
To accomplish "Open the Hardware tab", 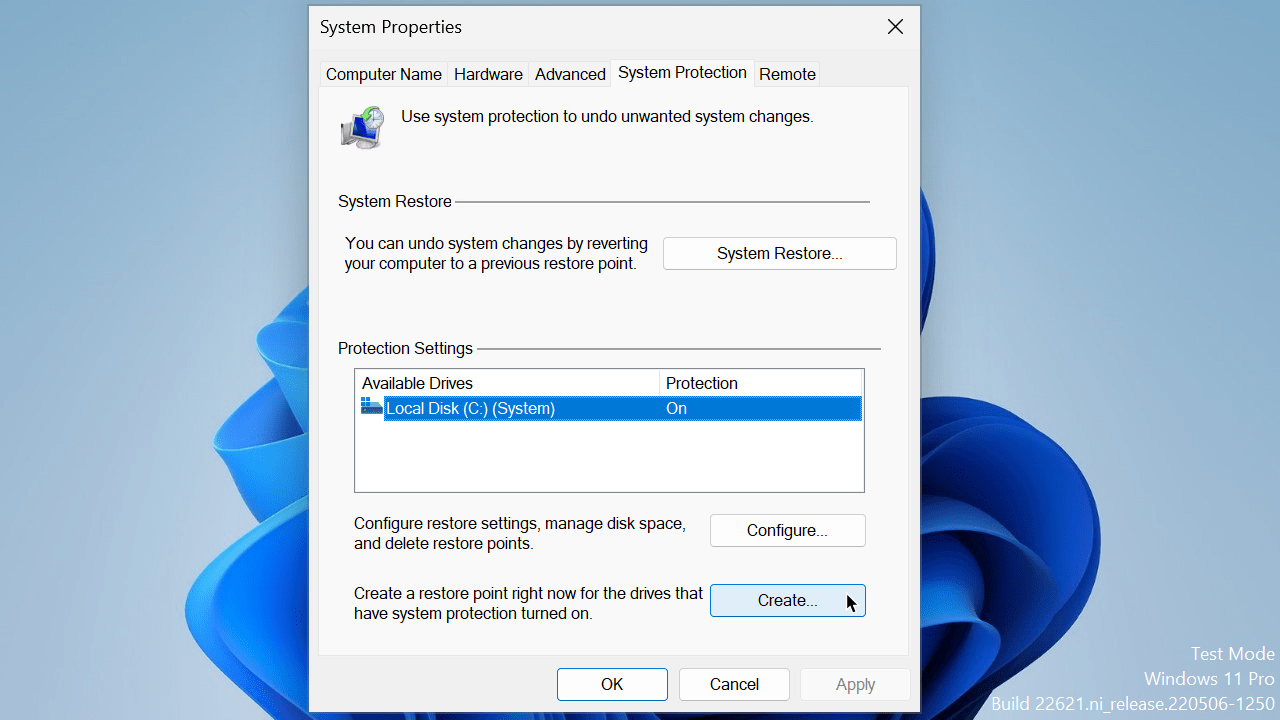I will [x=488, y=74].
